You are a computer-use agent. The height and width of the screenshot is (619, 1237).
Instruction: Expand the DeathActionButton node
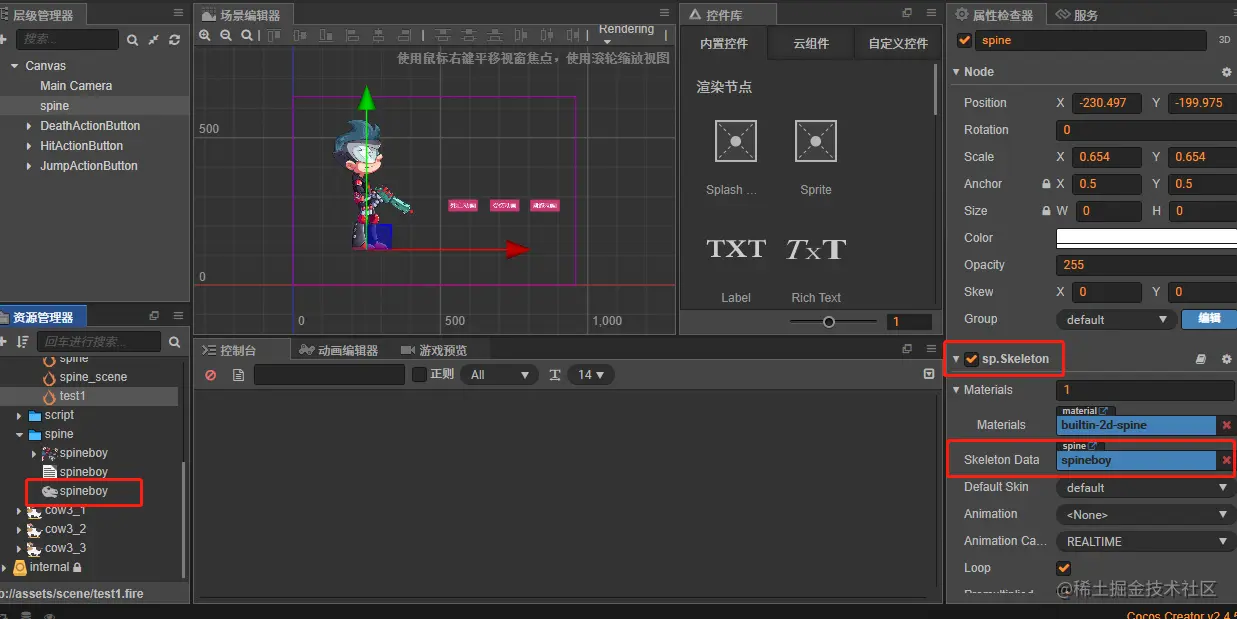pyautogui.click(x=29, y=126)
